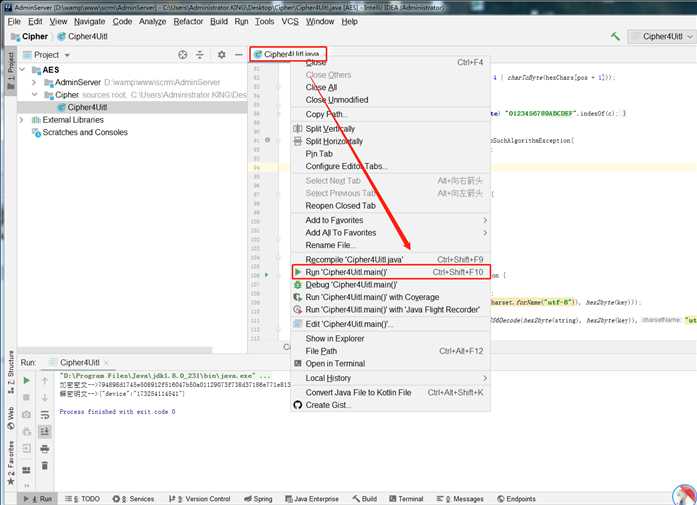Screen dimensions: 697x505
Task: Select Run with Coverage menu entry
Action: [x=391, y=297]
